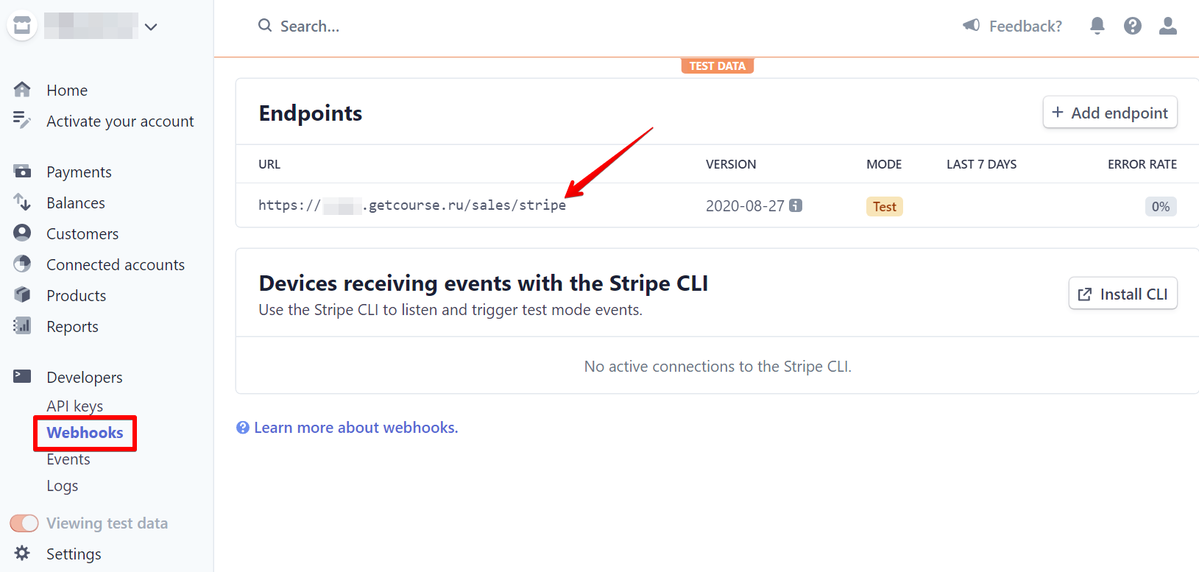Select API keys in Developers submenu
The height and width of the screenshot is (572, 1199).
click(x=75, y=406)
